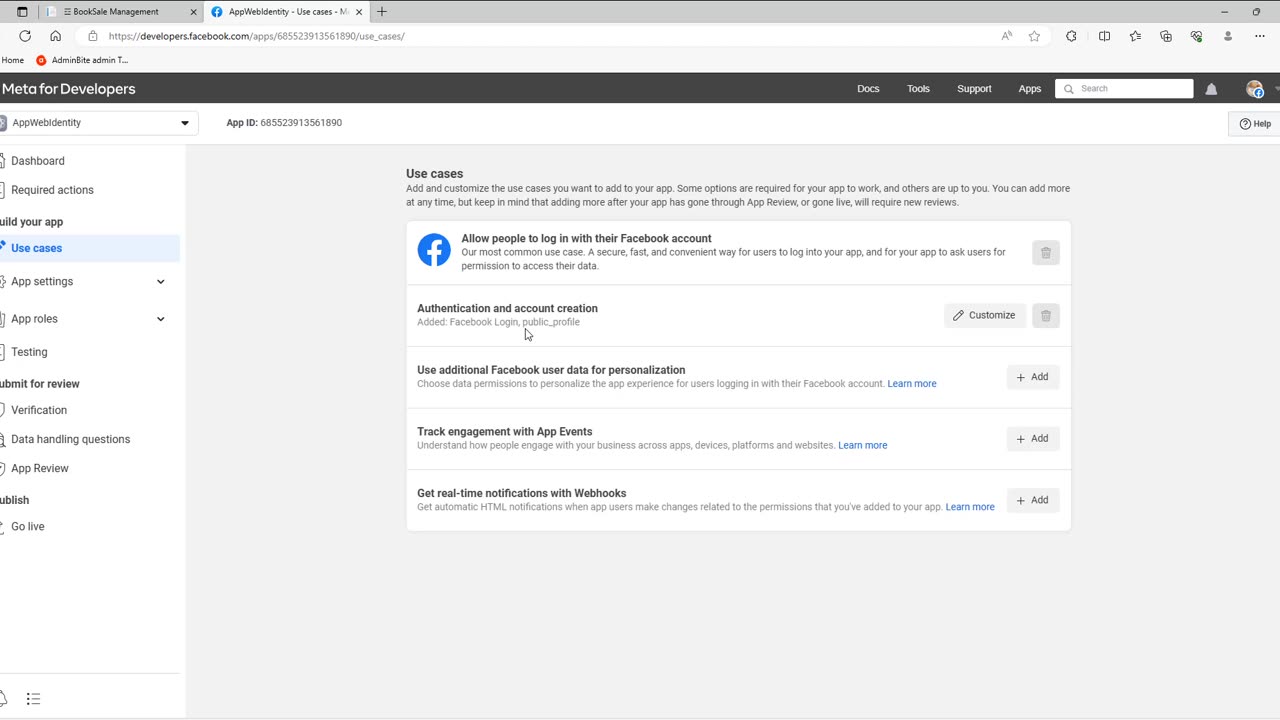Click the Meta for Developers logo

(68, 89)
